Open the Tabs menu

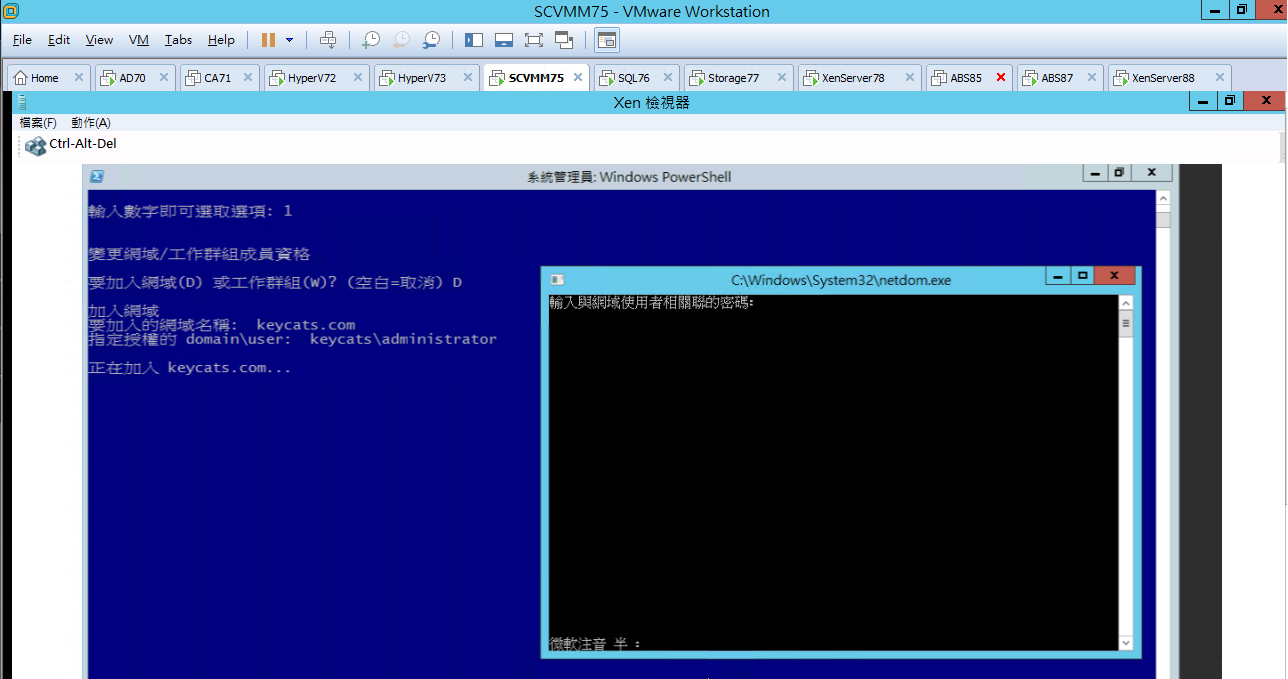pyautogui.click(x=178, y=40)
